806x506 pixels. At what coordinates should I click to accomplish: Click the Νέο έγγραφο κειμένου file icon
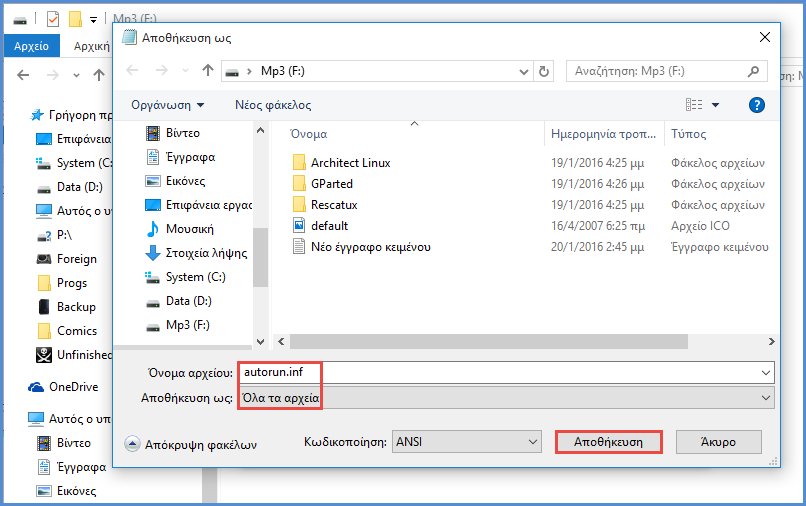[299, 247]
